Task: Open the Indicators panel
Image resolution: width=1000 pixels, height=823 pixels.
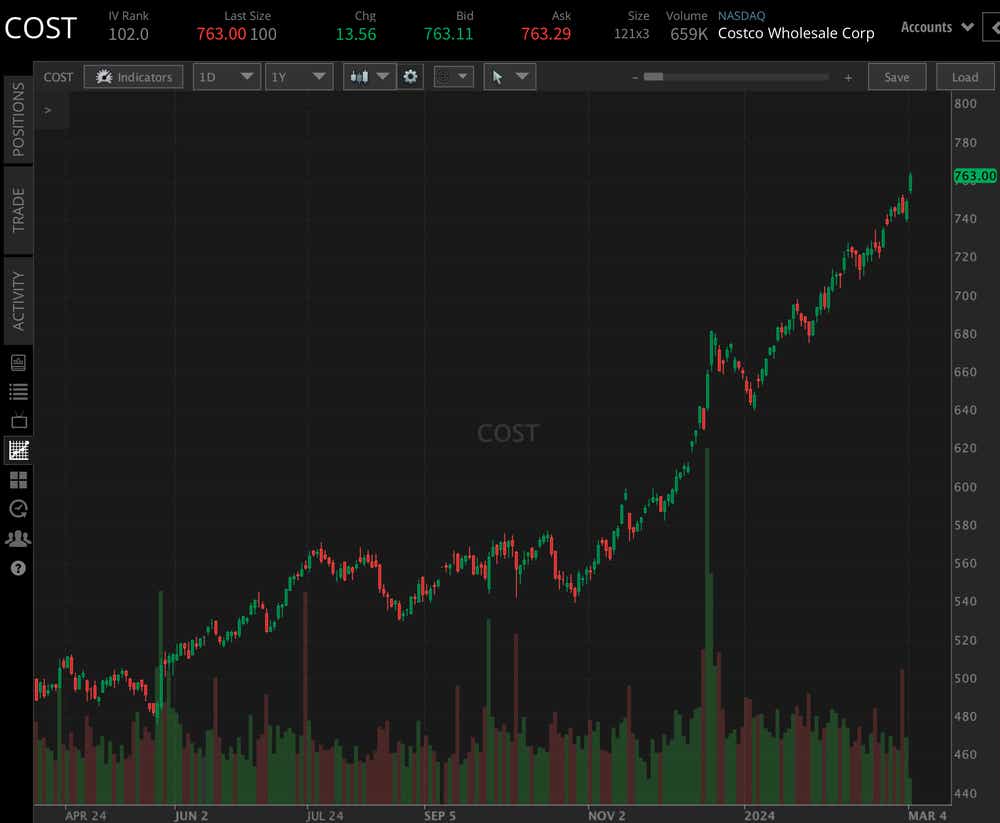Action: pyautogui.click(x=133, y=76)
